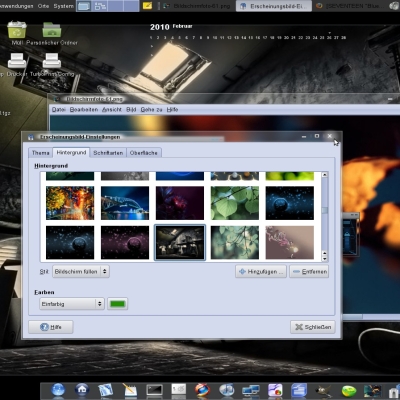Launch GIMP from the dock
This screenshot has height=400, width=400.
coord(323,390)
